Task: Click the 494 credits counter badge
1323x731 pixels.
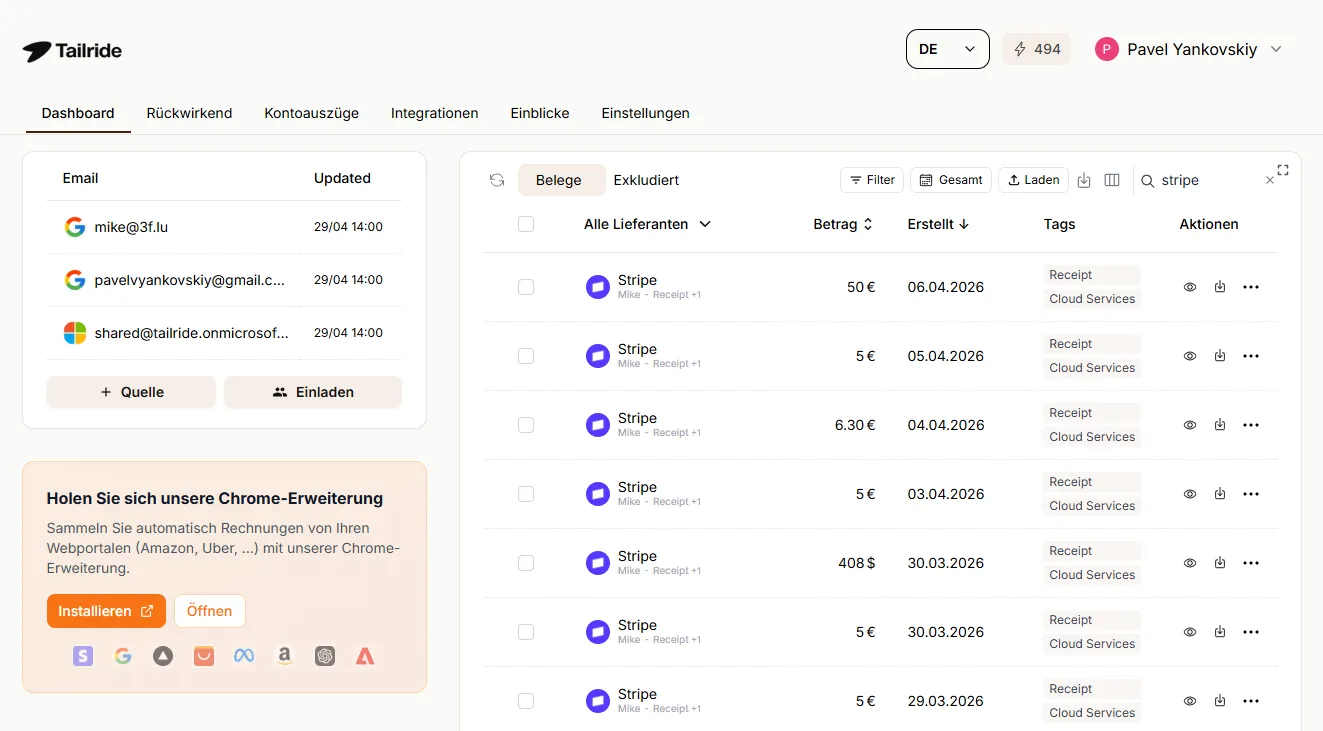Action: pyautogui.click(x=1036, y=48)
